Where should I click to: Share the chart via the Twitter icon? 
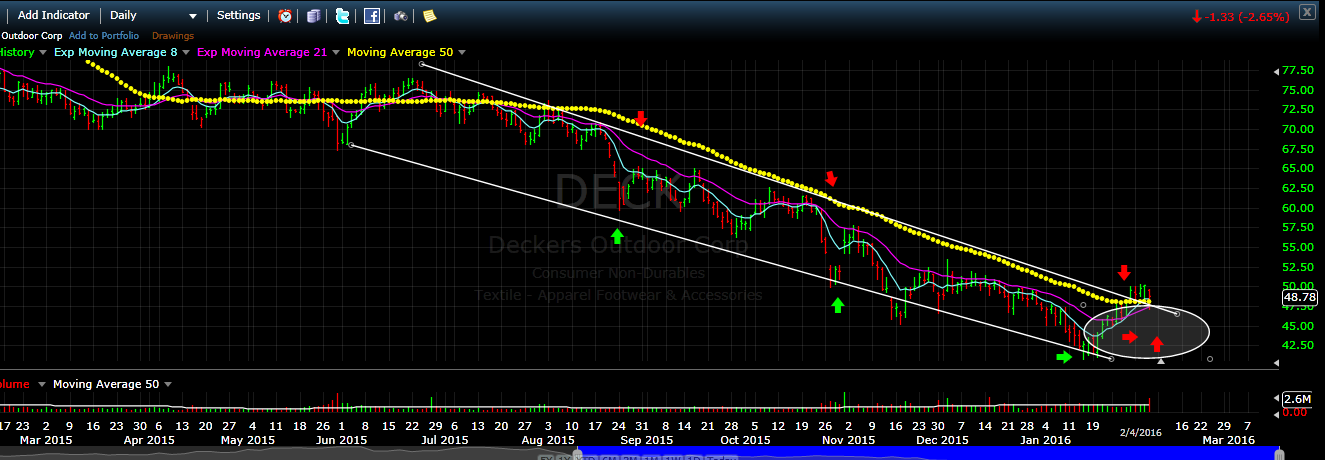tap(343, 16)
